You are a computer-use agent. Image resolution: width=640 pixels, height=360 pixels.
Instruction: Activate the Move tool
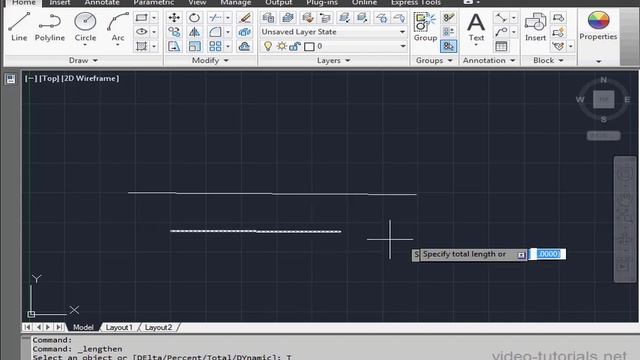point(174,18)
